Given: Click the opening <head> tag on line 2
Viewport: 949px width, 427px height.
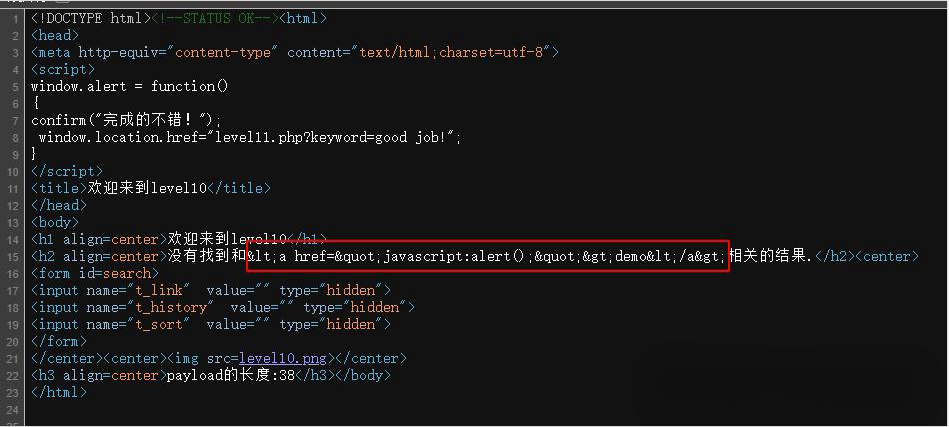Looking at the screenshot, I should [x=55, y=36].
